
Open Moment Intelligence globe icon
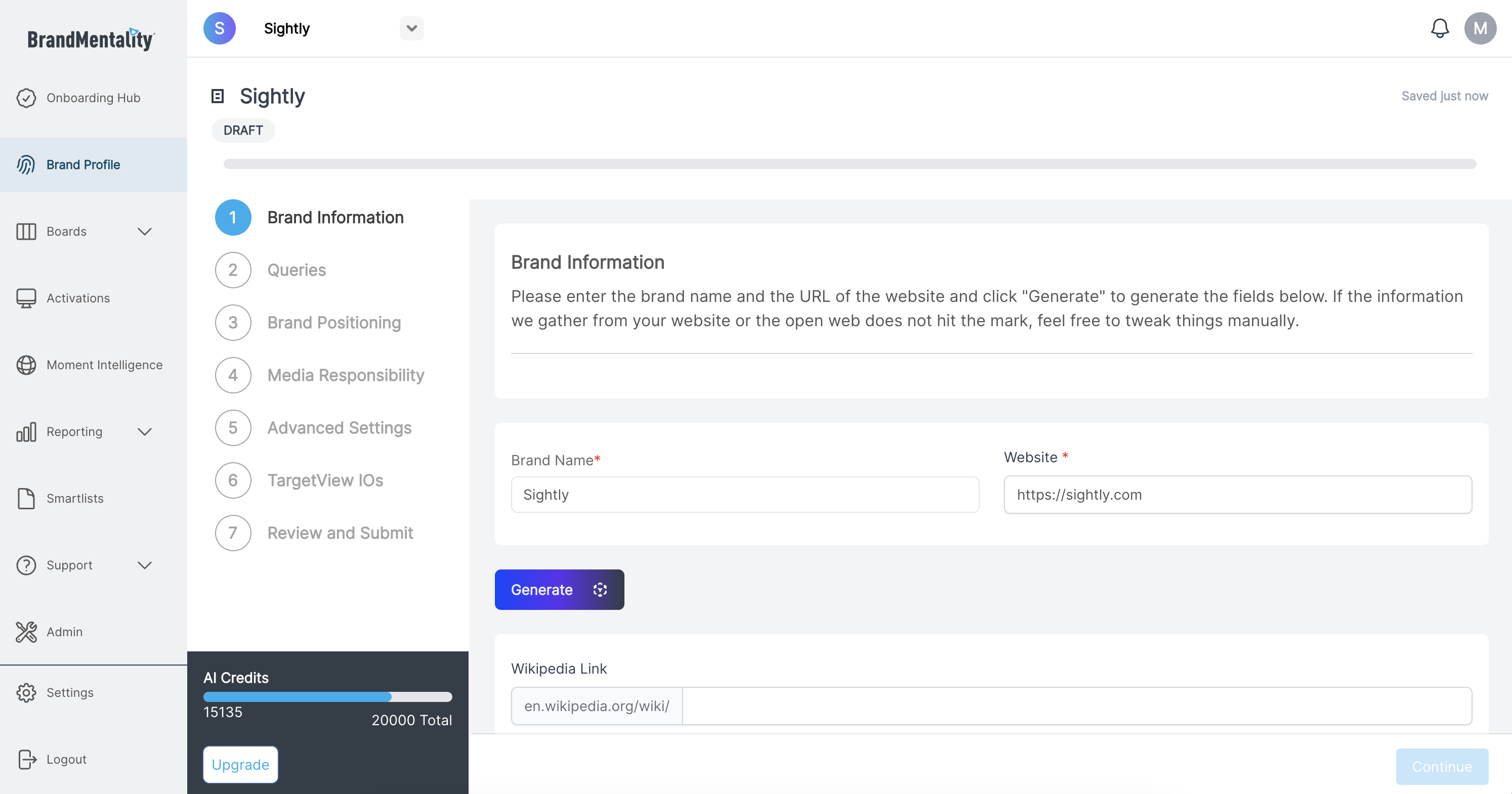point(26,365)
